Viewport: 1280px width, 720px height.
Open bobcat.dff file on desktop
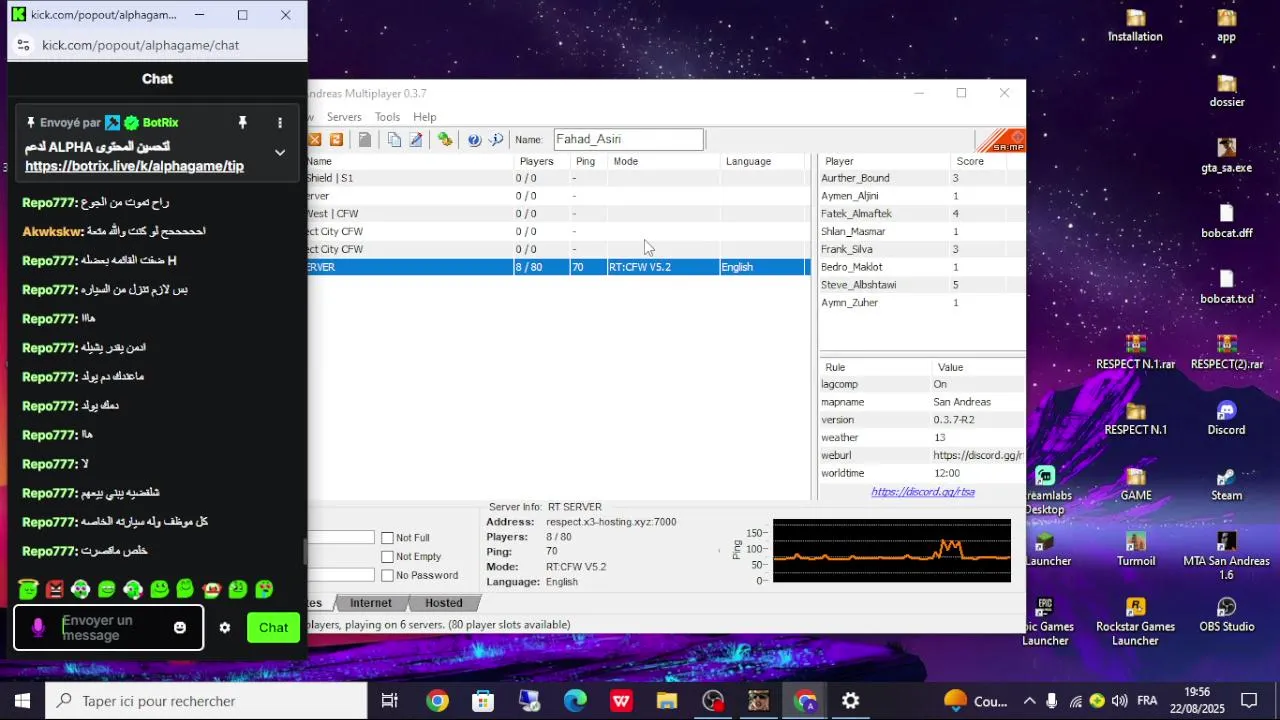[x=1226, y=221]
